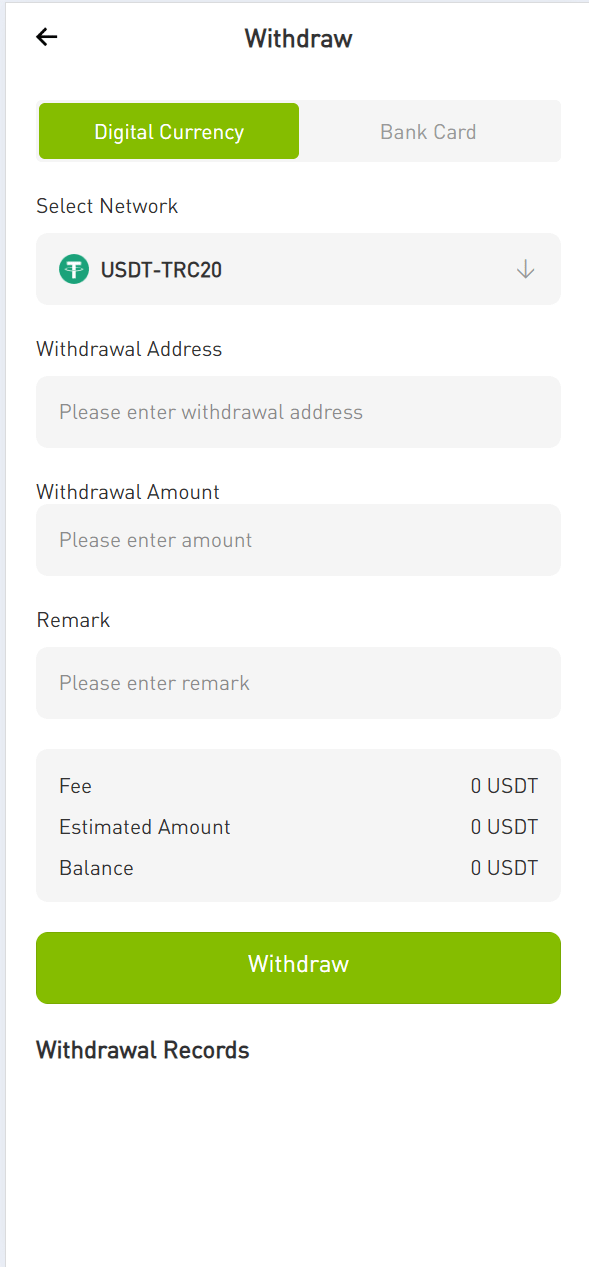Switch to the Bank Card tab
Image resolution: width=589 pixels, height=1267 pixels.
click(428, 131)
